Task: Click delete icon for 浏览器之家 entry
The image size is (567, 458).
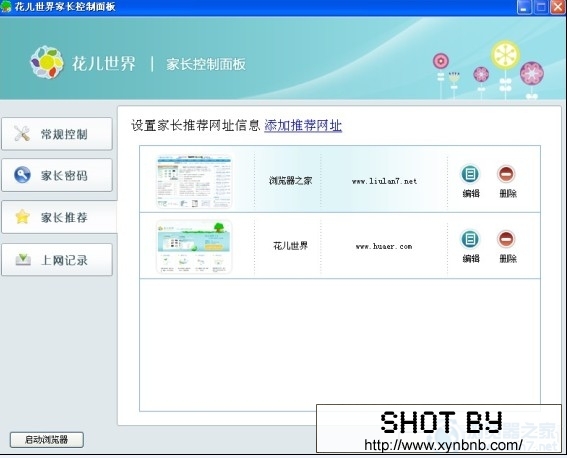Action: tap(506, 174)
